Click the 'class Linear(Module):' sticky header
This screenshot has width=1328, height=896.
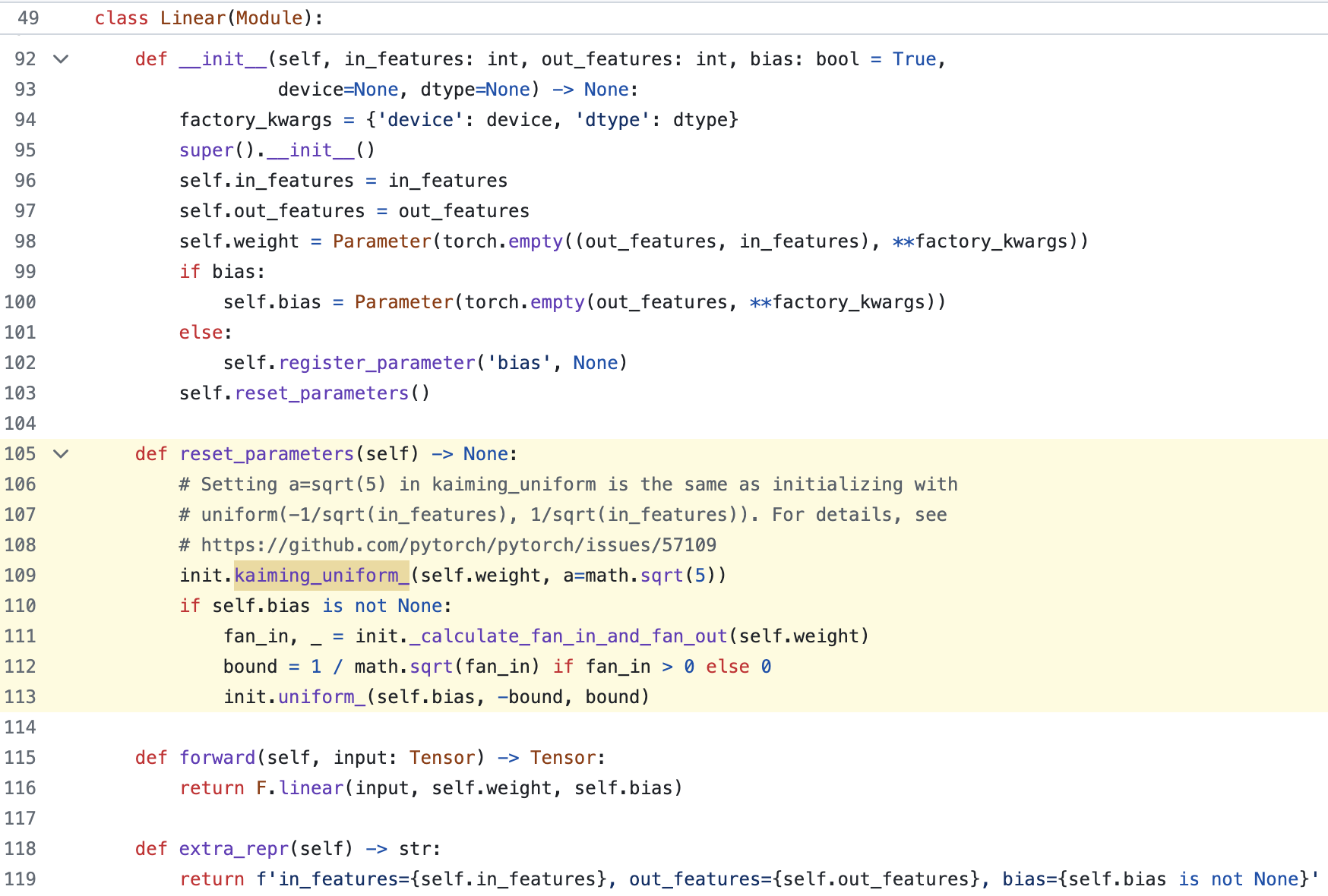coord(209,18)
